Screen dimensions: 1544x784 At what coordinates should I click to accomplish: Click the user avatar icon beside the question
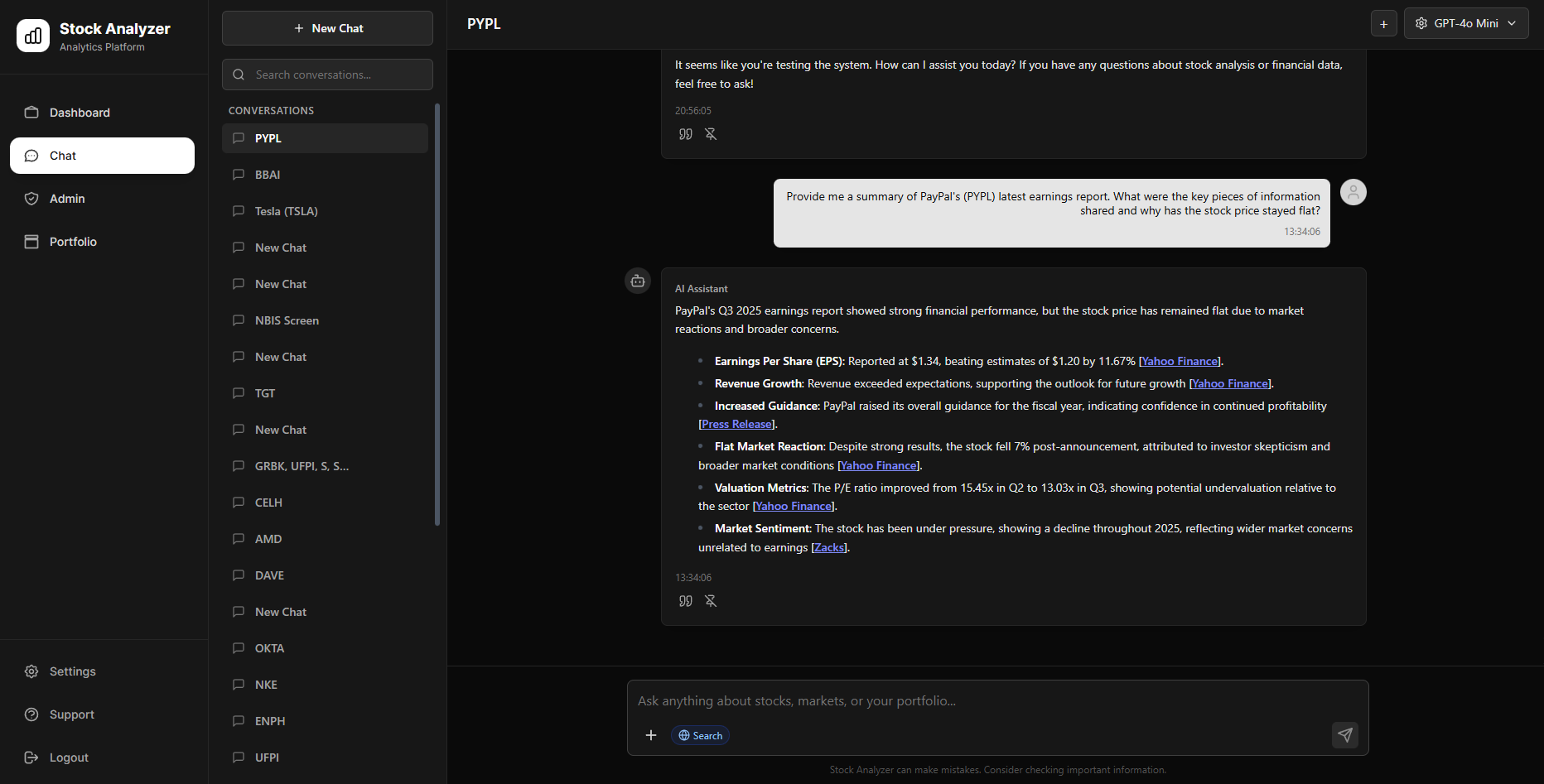click(1353, 193)
